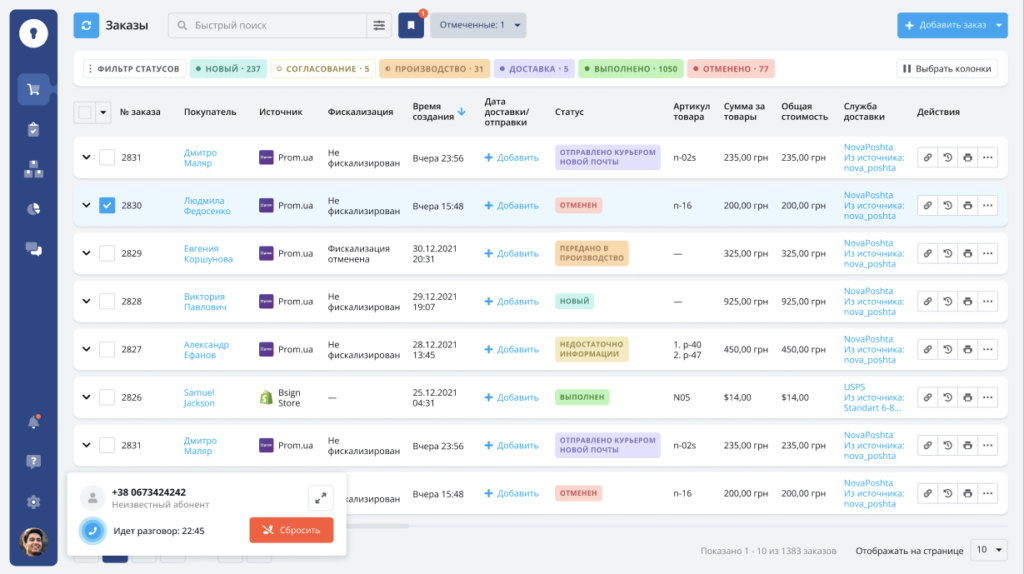Screen dimensions: 1024x574
Task: Copy link icon for order 2829
Action: point(927,253)
